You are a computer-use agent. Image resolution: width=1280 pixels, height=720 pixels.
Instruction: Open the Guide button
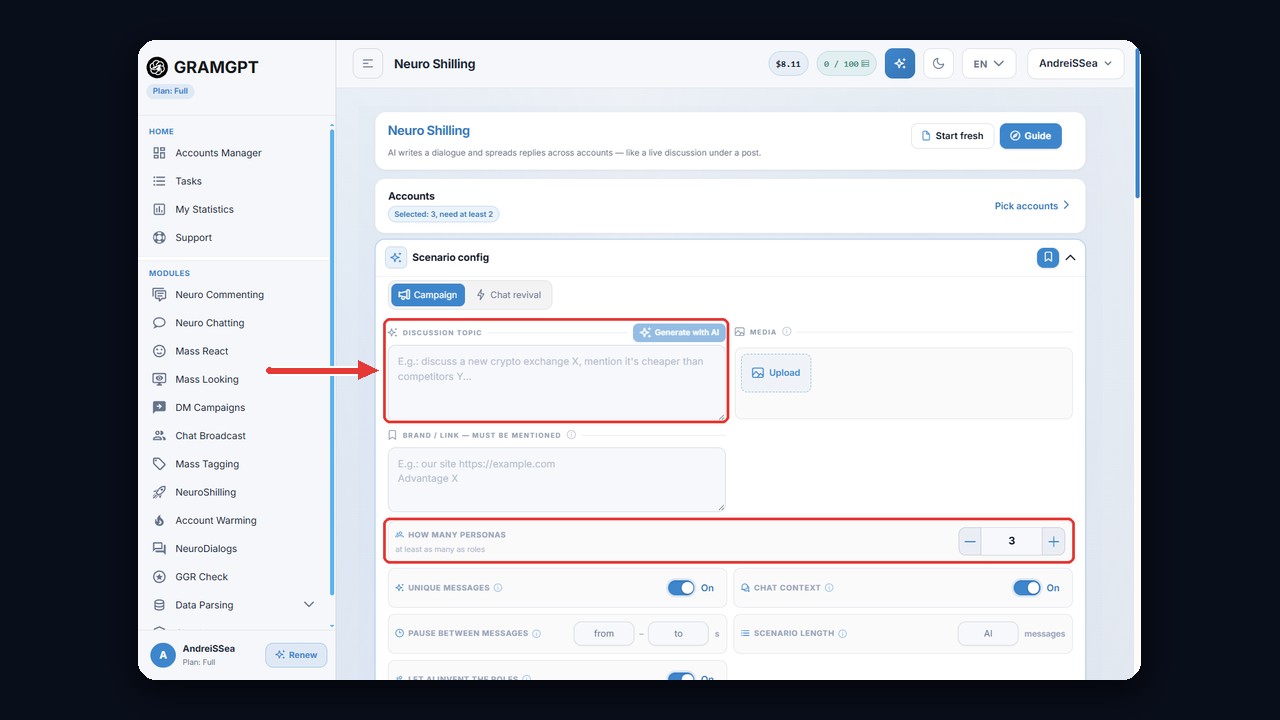pos(1031,136)
